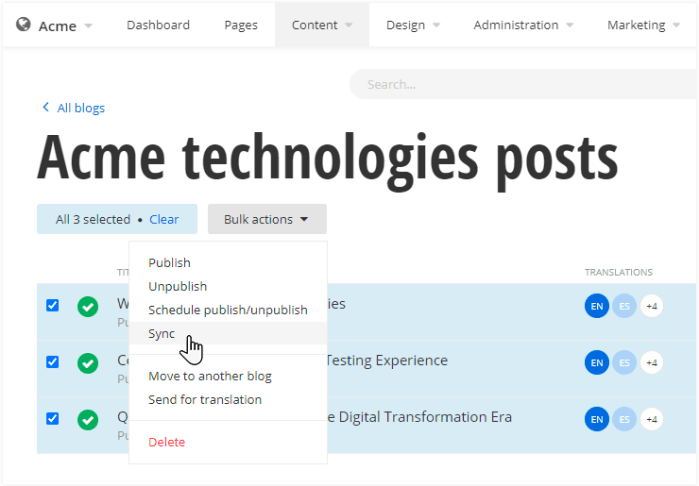The image size is (699, 486).
Task: Choose Send for translation menu entry
Action: click(x=205, y=399)
